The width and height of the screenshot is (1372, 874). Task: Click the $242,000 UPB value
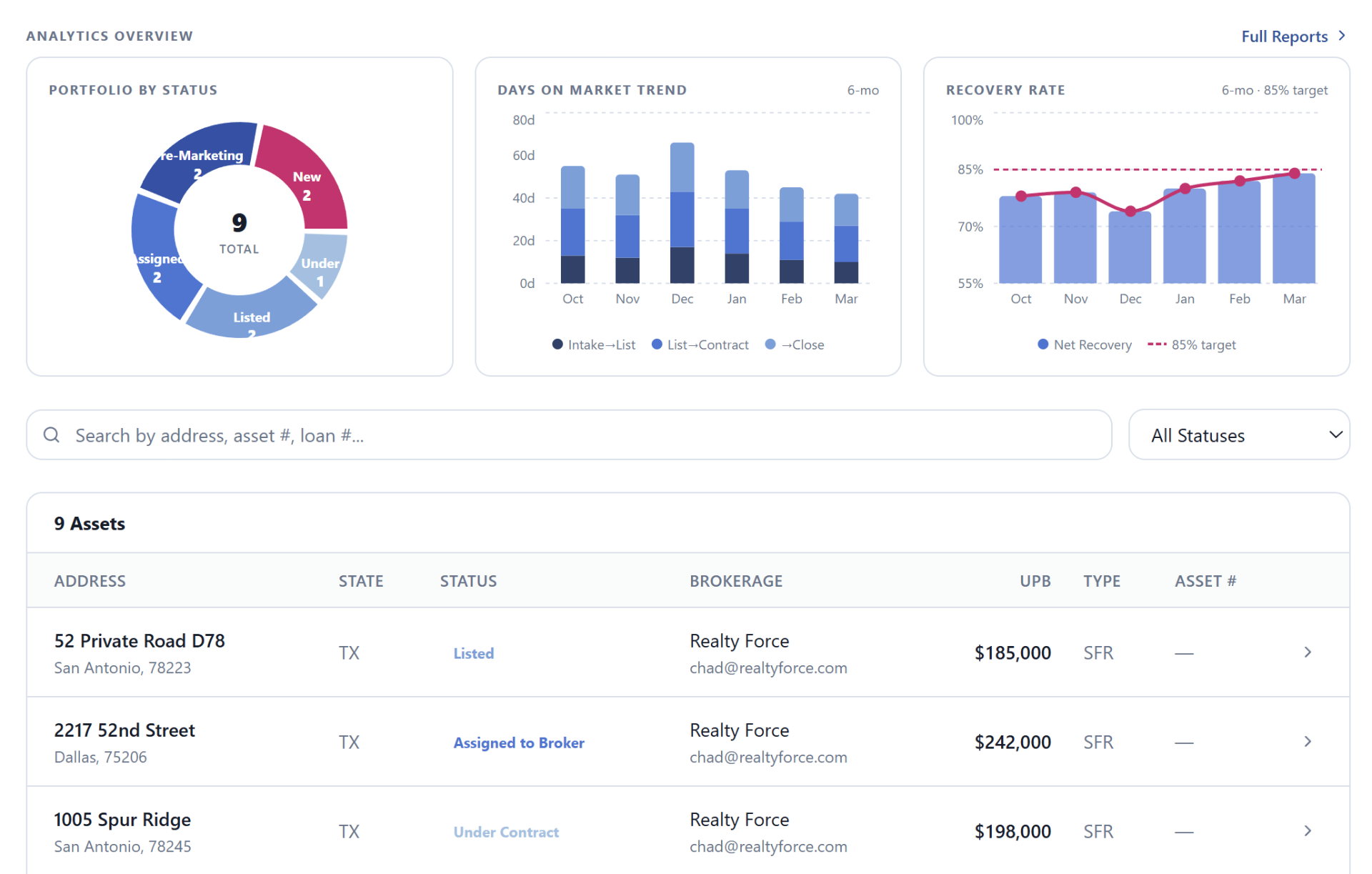tap(1013, 741)
